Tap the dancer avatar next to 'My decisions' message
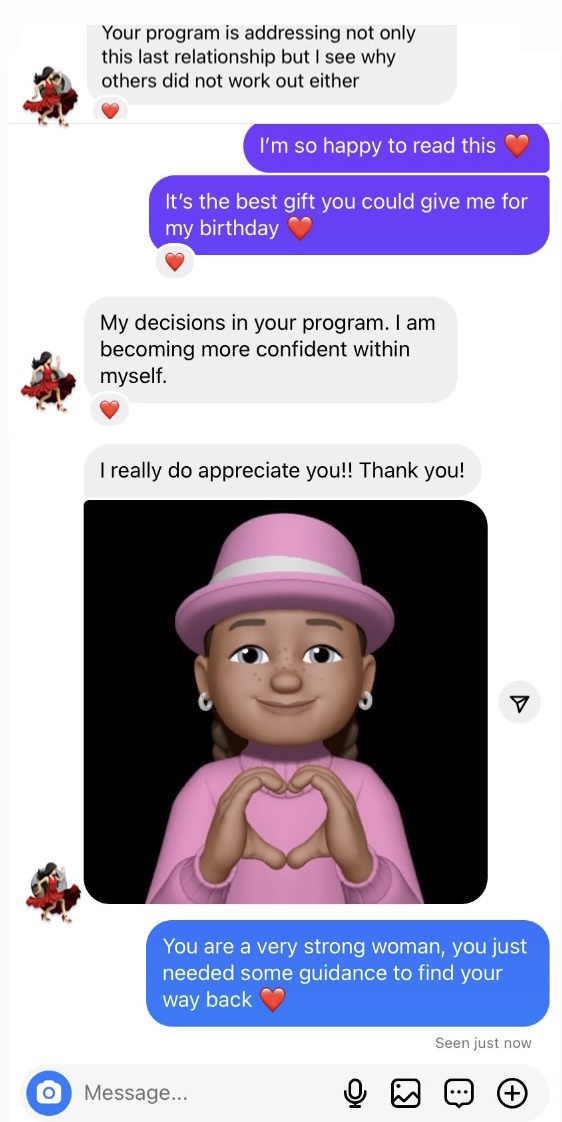 (49, 381)
